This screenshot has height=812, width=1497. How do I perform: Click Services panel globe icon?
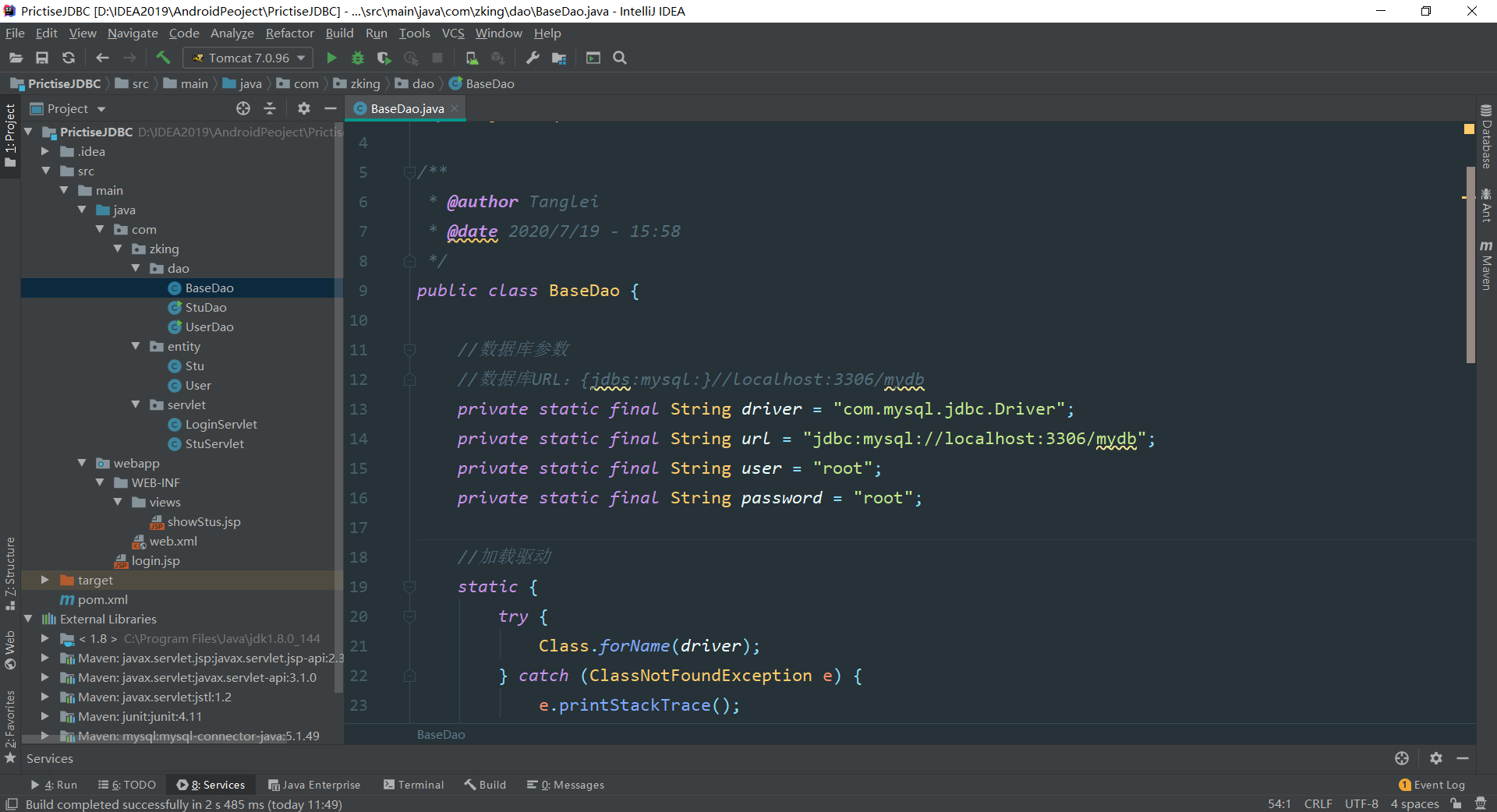coord(1402,758)
